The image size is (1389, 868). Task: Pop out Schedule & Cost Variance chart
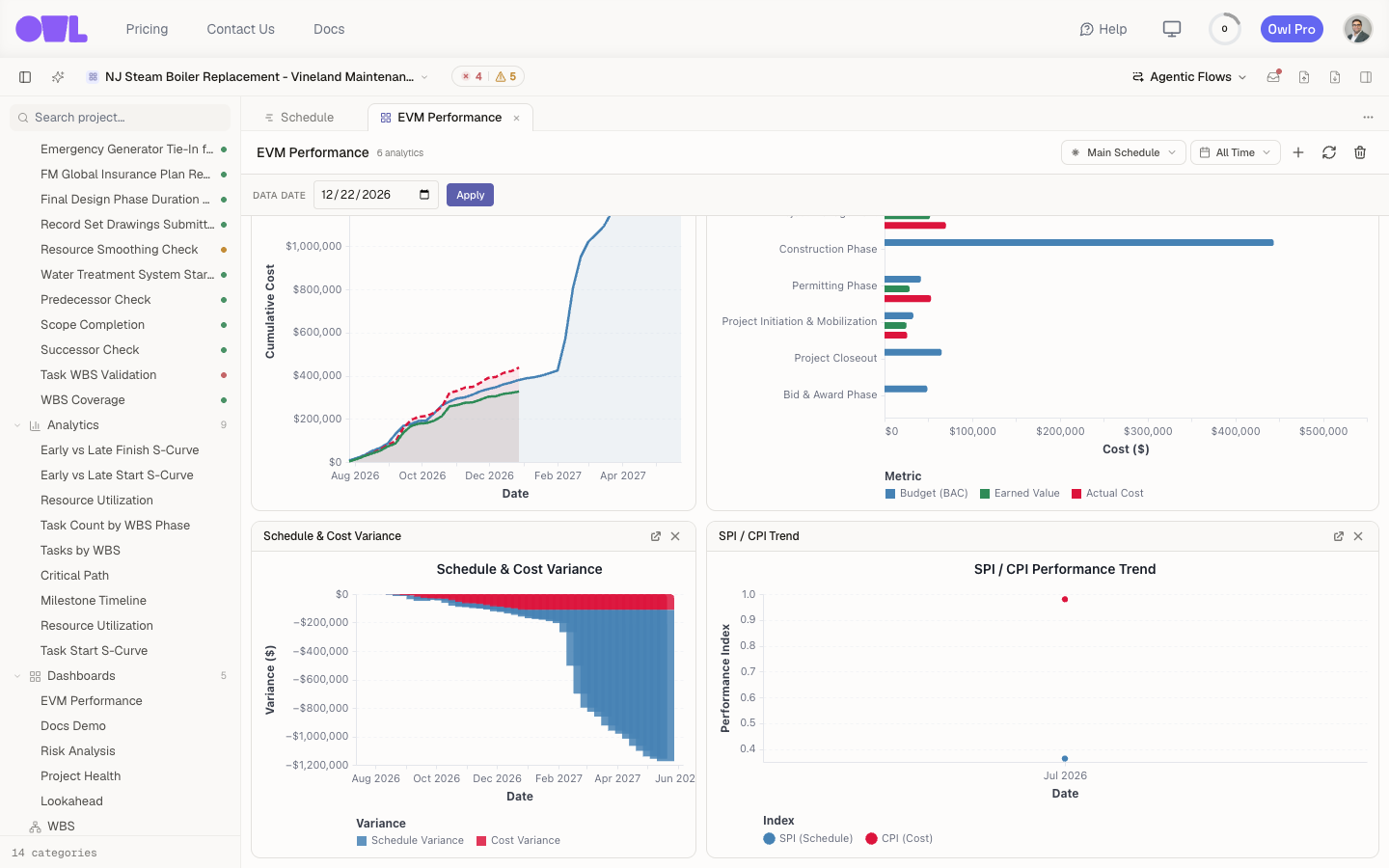[x=656, y=536]
